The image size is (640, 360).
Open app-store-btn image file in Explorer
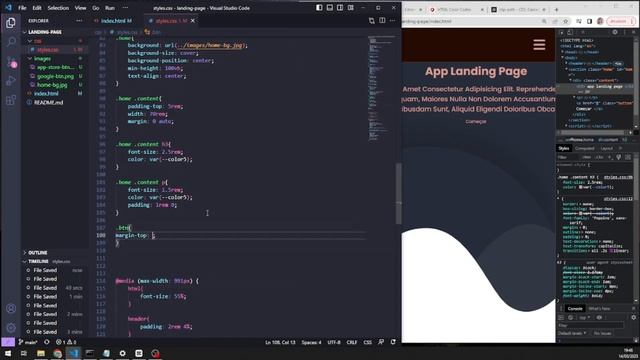55,67
